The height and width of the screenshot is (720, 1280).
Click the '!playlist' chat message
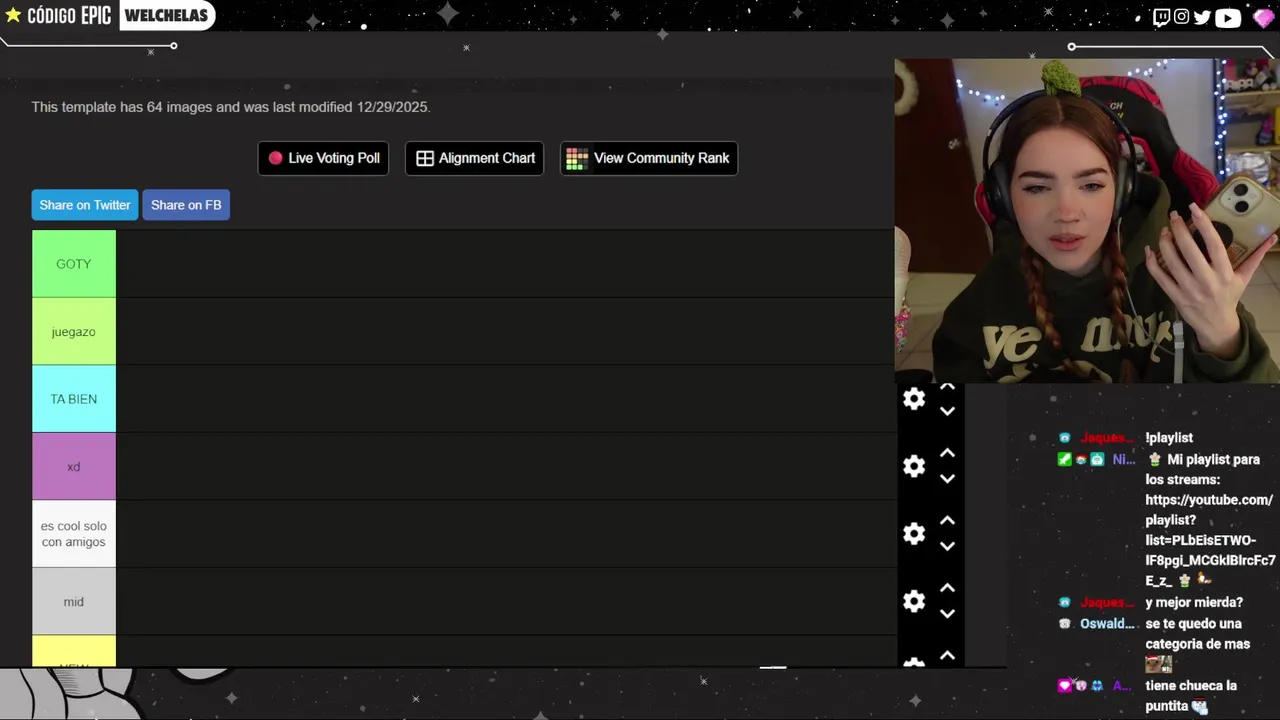click(1169, 438)
